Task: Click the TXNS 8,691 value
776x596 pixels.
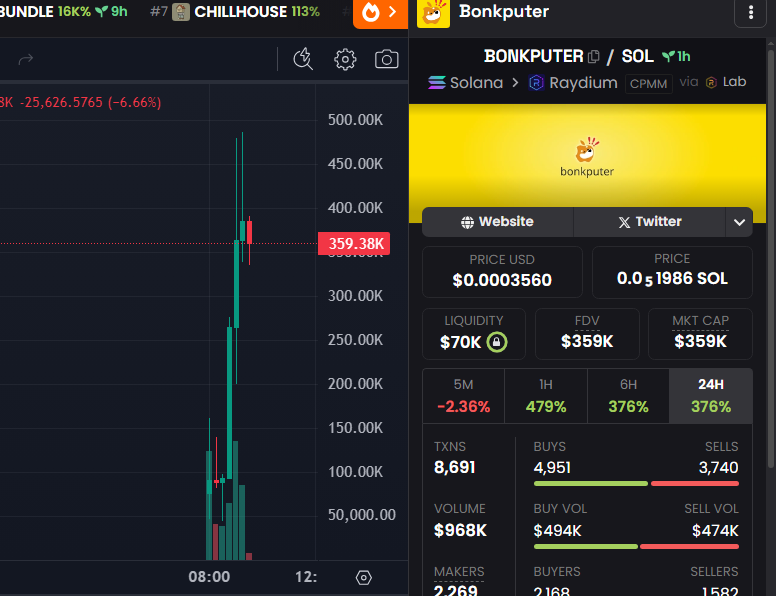Action: (454, 467)
